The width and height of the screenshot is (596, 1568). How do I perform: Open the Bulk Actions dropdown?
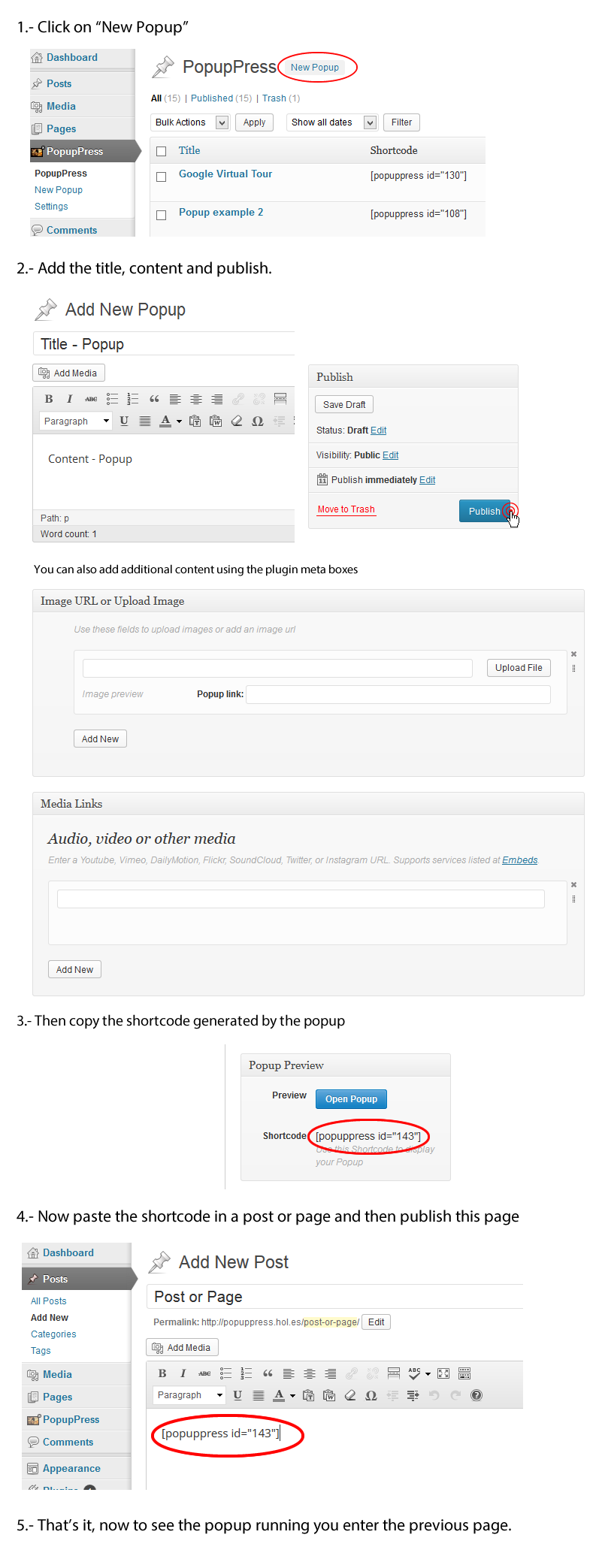point(191,122)
